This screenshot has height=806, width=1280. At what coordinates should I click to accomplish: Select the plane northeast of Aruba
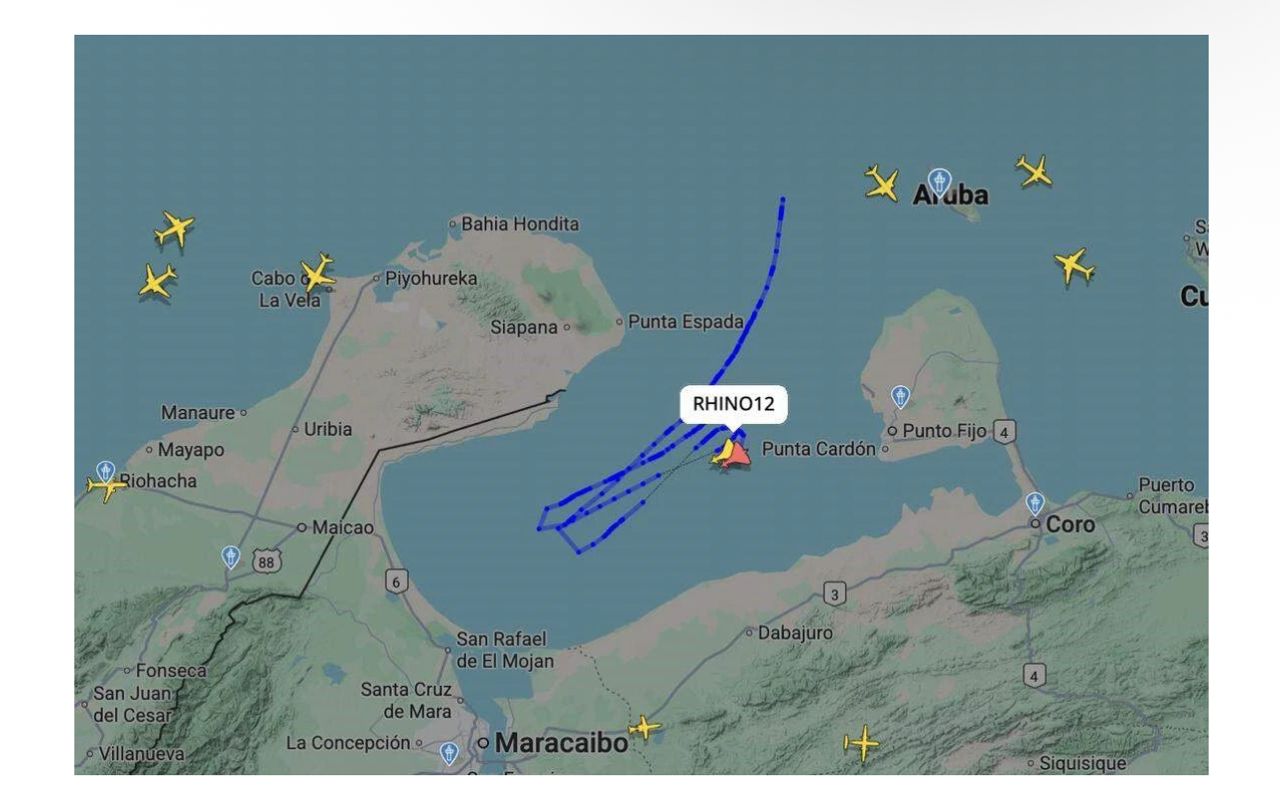(1034, 171)
